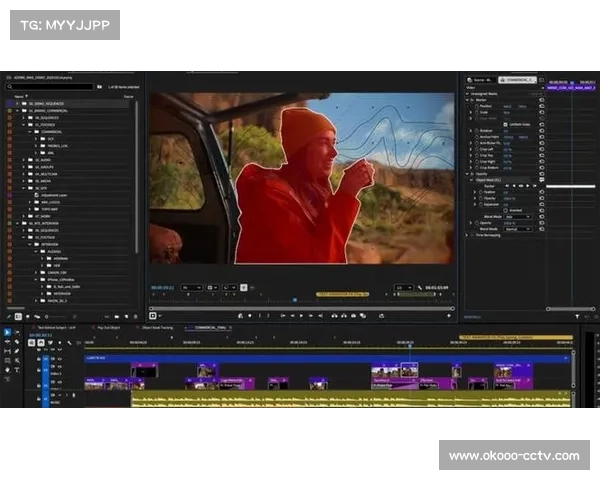Screen dimensions: 600x480
Task: Collapse the 06_GFX bin
Action: click(x=24, y=188)
